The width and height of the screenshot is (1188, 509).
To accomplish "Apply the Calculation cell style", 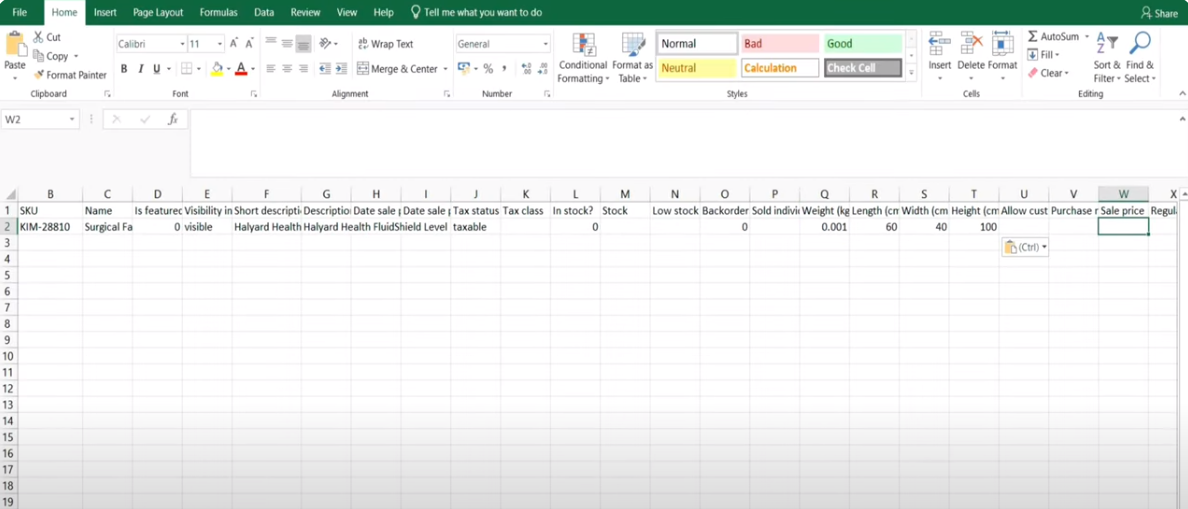I will (780, 68).
